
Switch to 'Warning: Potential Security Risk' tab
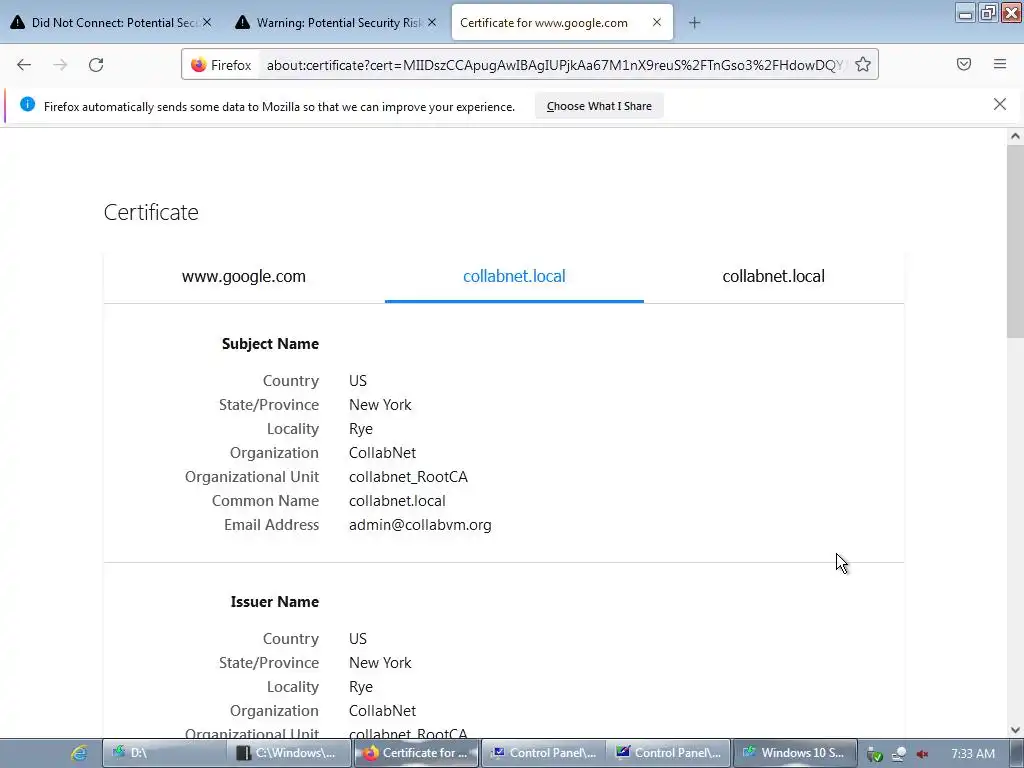tap(336, 23)
